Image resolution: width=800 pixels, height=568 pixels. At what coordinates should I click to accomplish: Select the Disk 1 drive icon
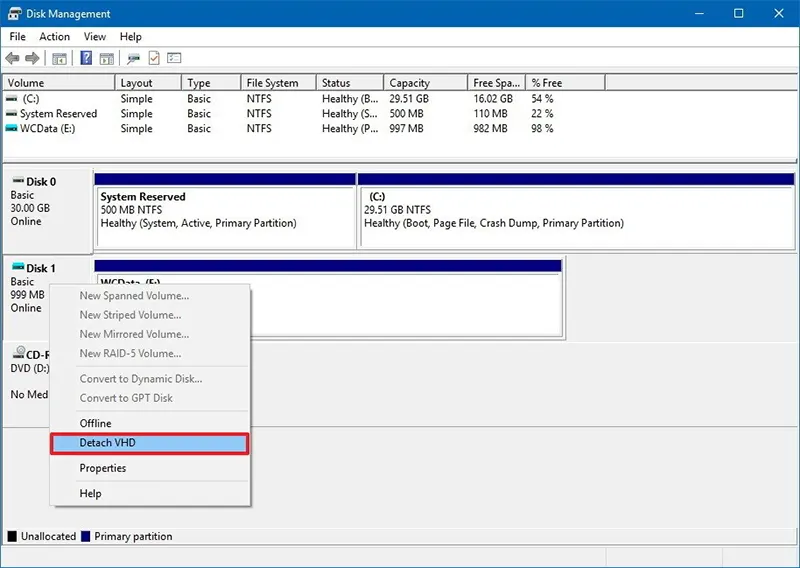18,267
